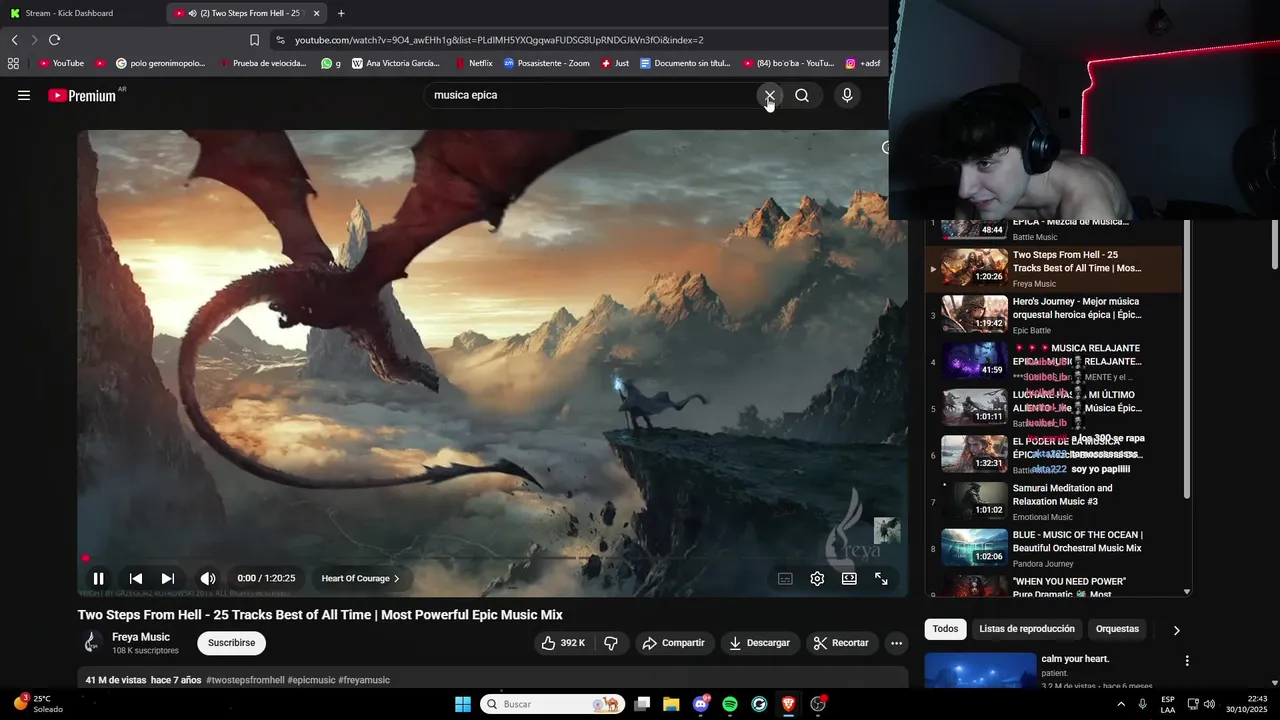
Task: Click the 'musica epica' search field
Action: coord(590,95)
